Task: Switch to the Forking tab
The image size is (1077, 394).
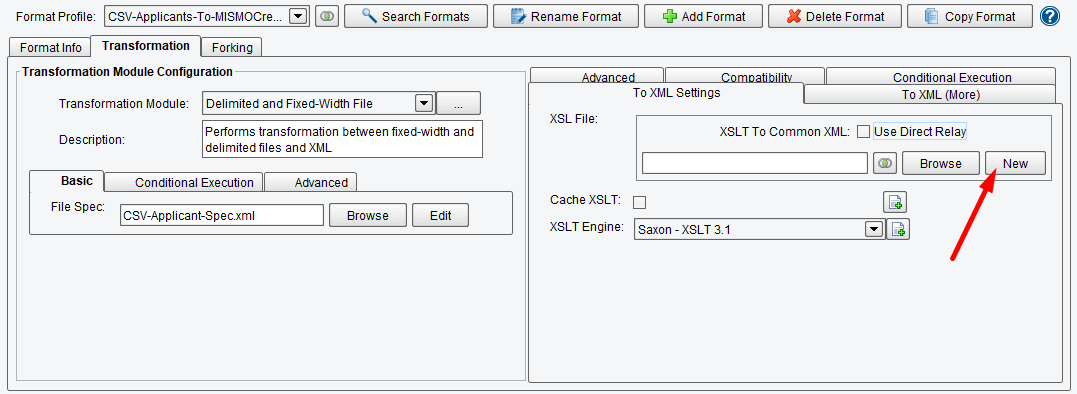Action: [232, 47]
